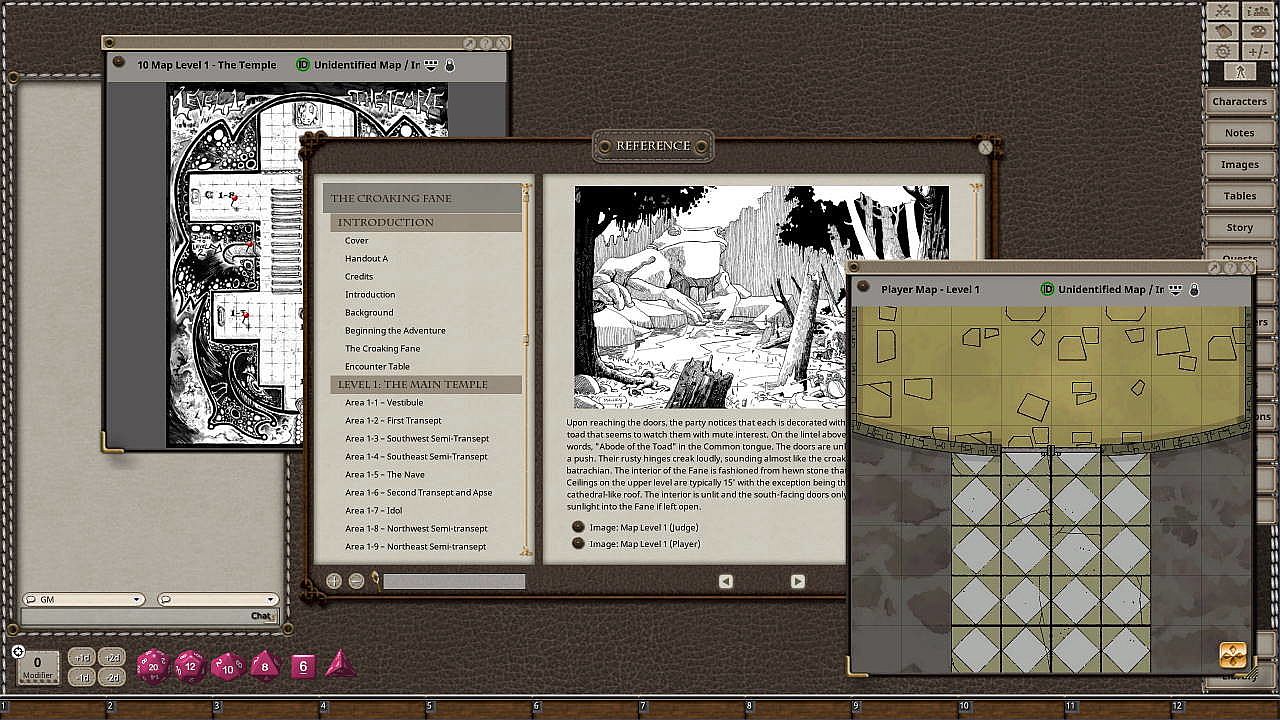Click the zoom out icon in the Reference footer
The height and width of the screenshot is (720, 1280).
pos(356,581)
